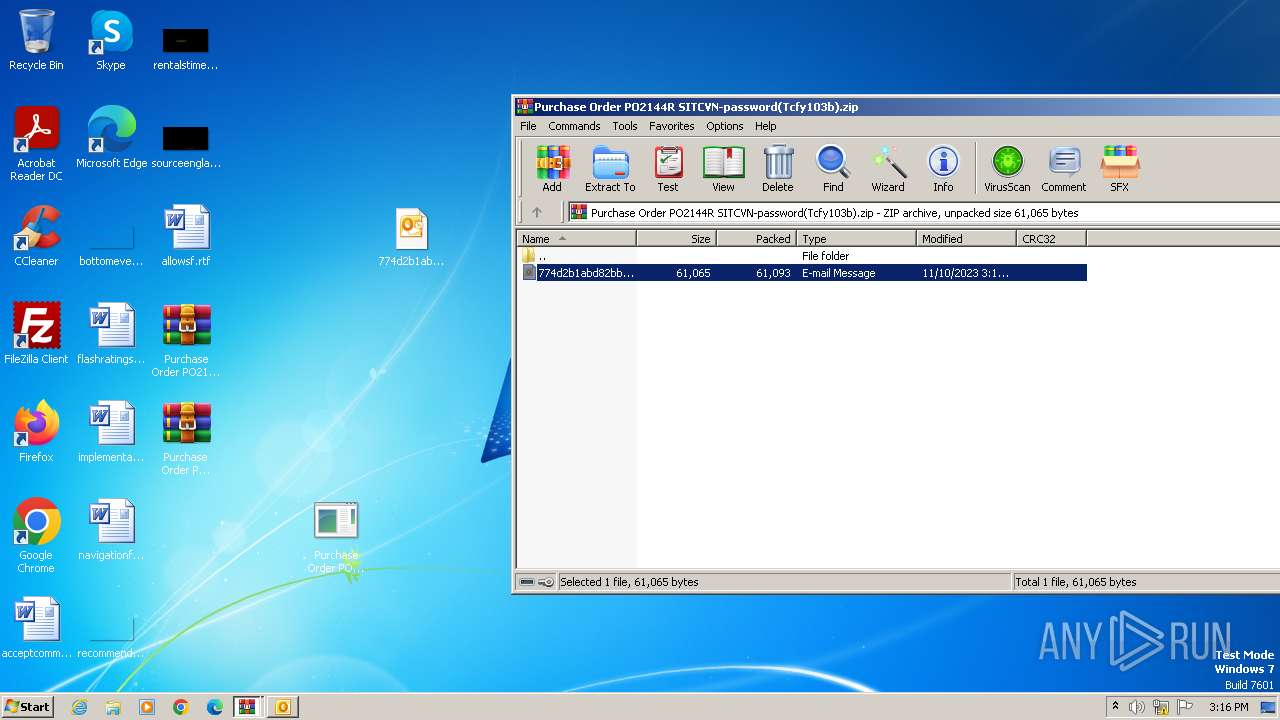Screen dimensions: 1280x720
Task: Show hidden system tray icons
Action: (x=1116, y=706)
